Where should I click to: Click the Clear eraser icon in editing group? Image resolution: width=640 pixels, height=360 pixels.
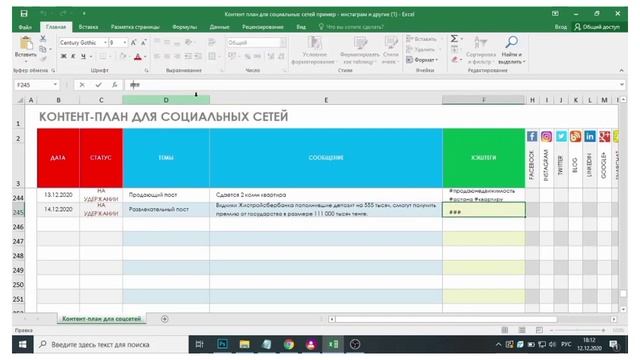455,60
